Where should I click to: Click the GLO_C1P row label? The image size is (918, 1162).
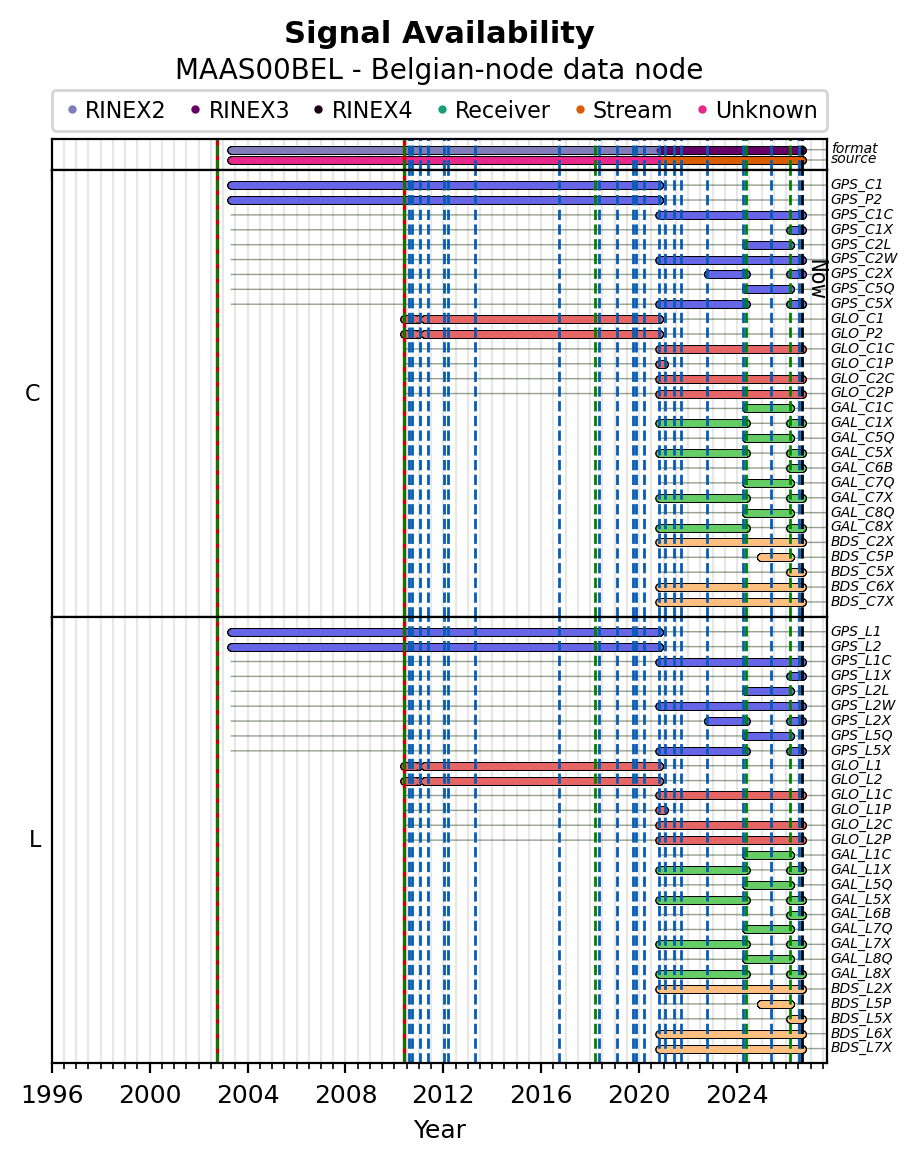[x=862, y=363]
